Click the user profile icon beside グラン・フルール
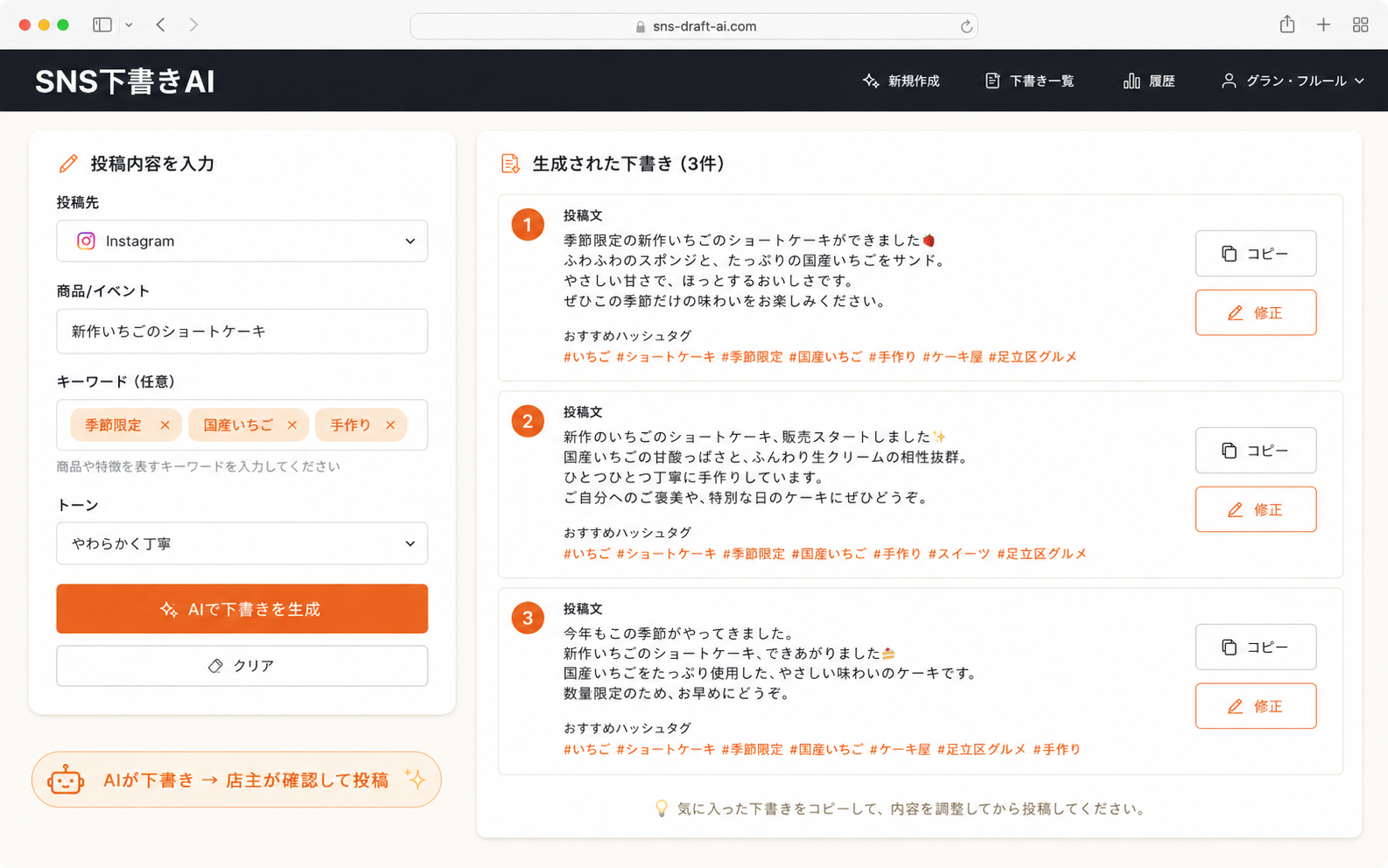The width and height of the screenshot is (1388, 868). click(x=1229, y=80)
